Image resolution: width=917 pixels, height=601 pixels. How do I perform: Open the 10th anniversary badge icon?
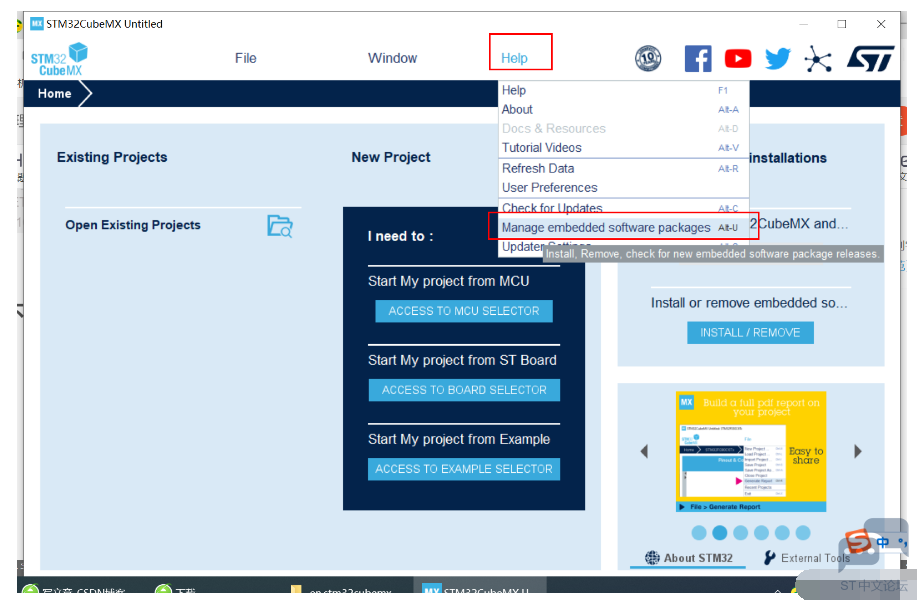click(648, 58)
